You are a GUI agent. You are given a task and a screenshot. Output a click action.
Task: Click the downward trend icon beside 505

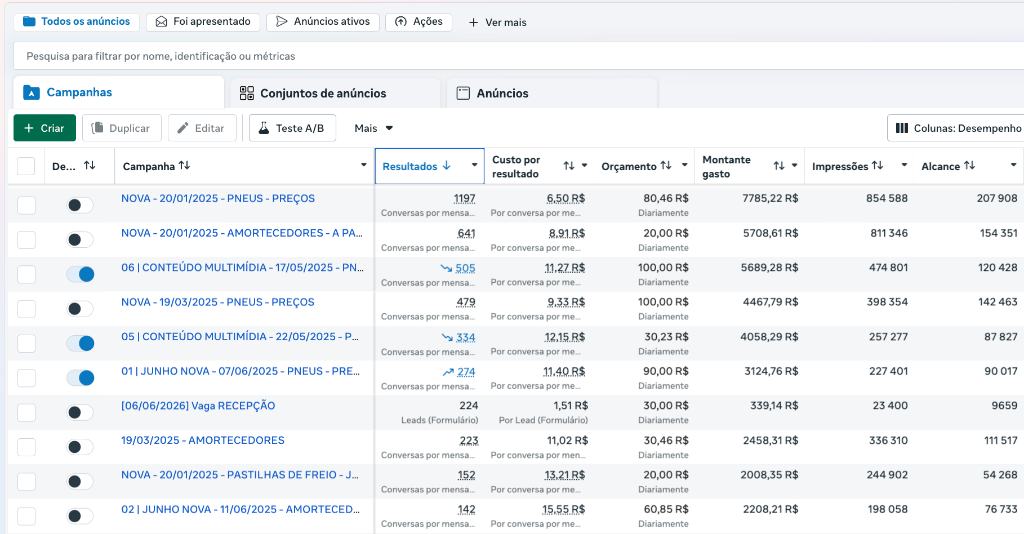tap(446, 268)
